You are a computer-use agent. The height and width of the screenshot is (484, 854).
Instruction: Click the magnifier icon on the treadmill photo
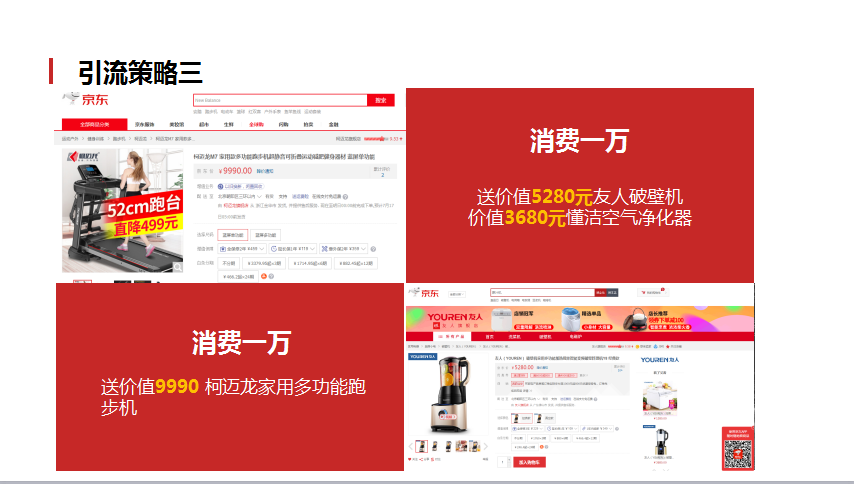178,267
